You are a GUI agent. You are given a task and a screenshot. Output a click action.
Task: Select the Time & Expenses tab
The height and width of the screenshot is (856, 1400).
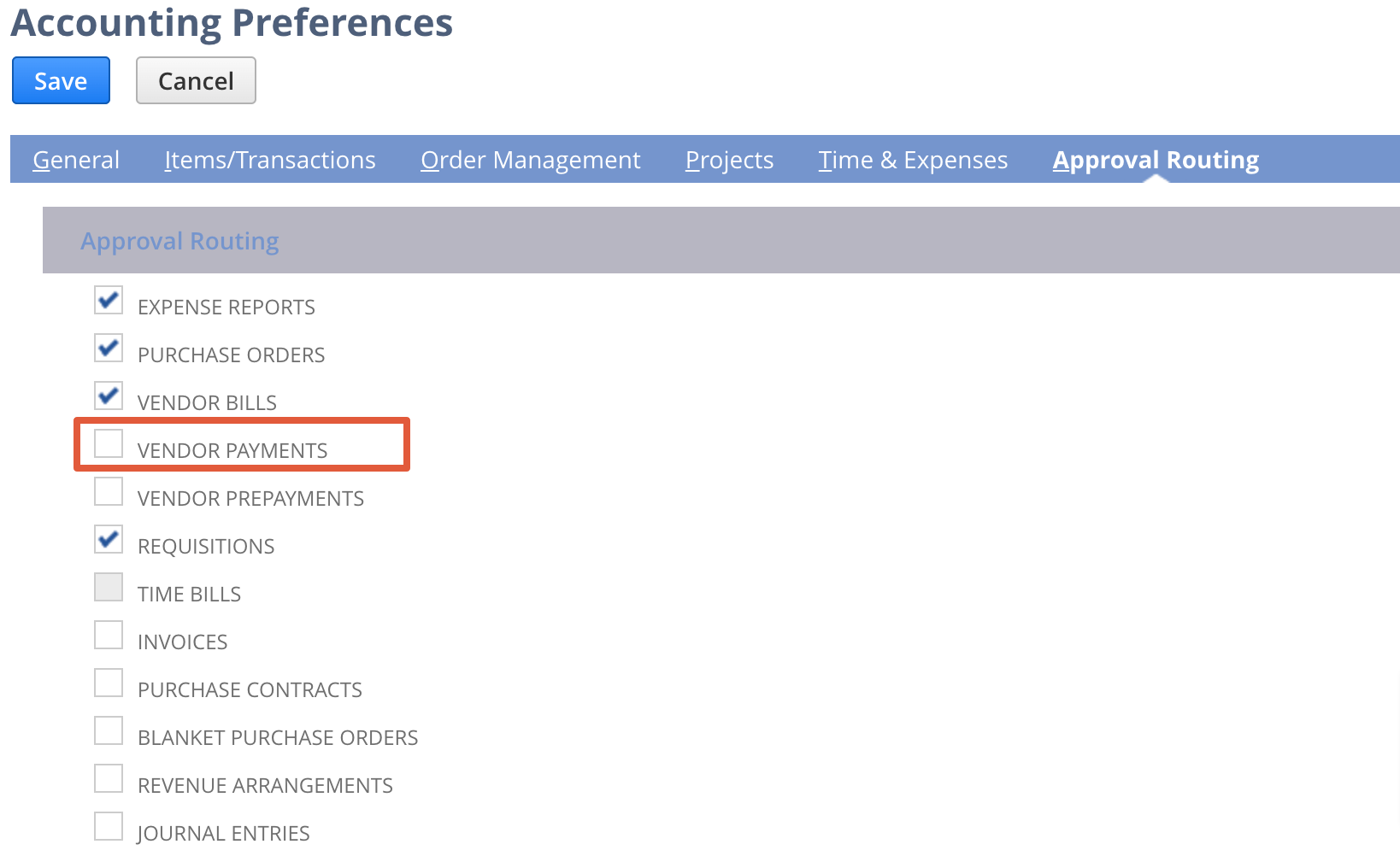913,160
